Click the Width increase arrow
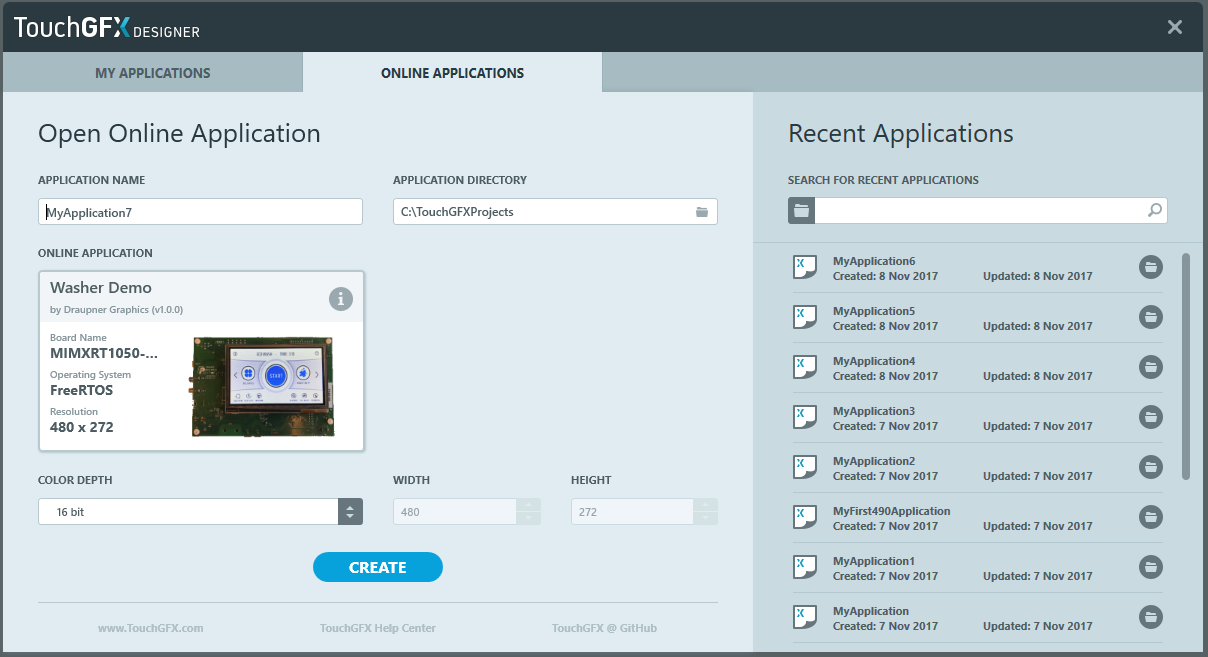 tap(528, 505)
